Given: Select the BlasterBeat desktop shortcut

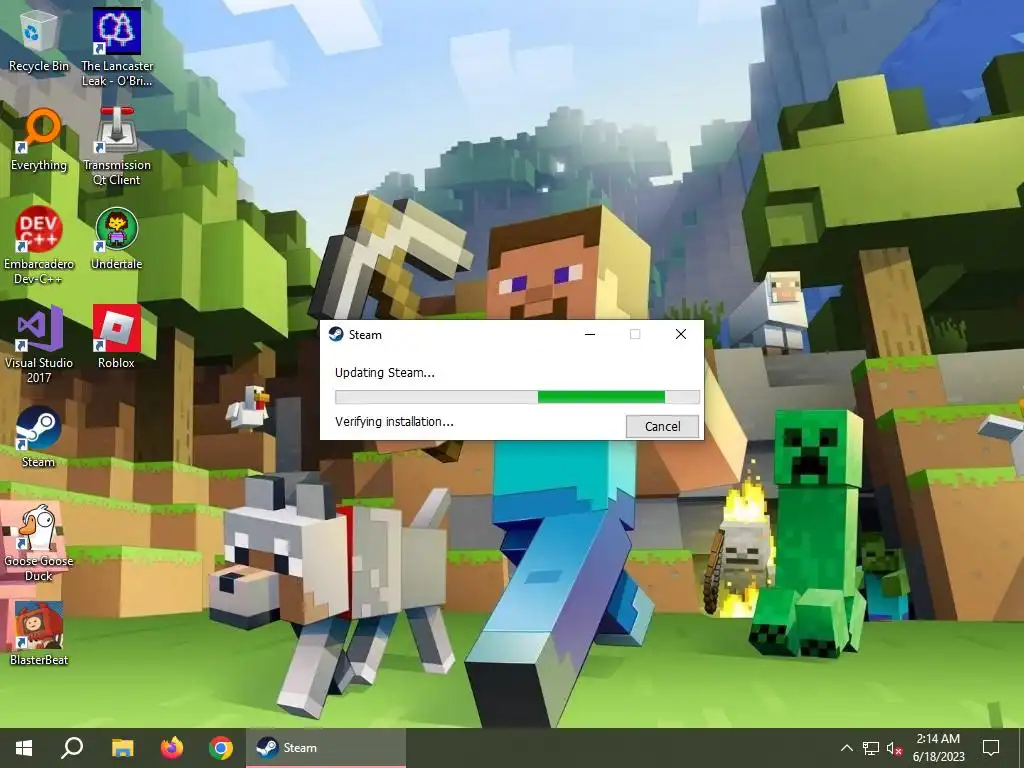Looking at the screenshot, I should (39, 633).
